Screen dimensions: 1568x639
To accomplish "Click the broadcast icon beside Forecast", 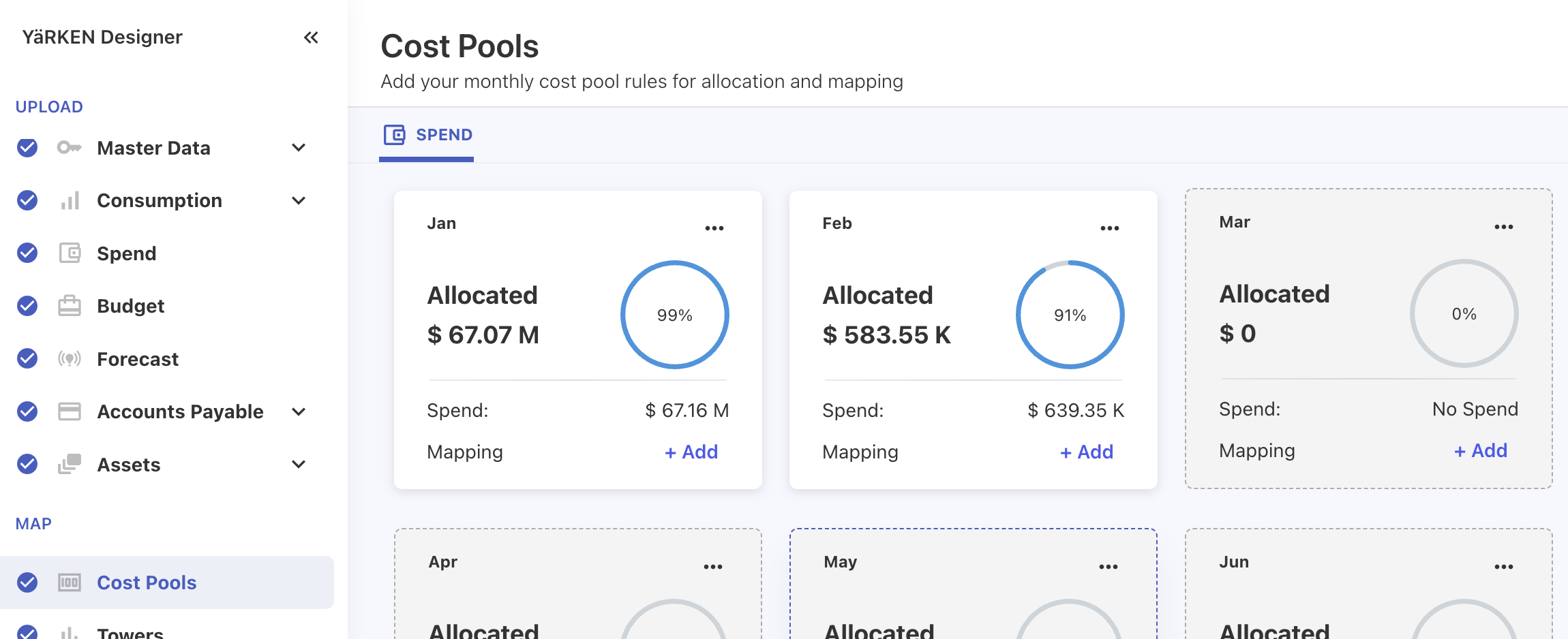I will coord(70,359).
